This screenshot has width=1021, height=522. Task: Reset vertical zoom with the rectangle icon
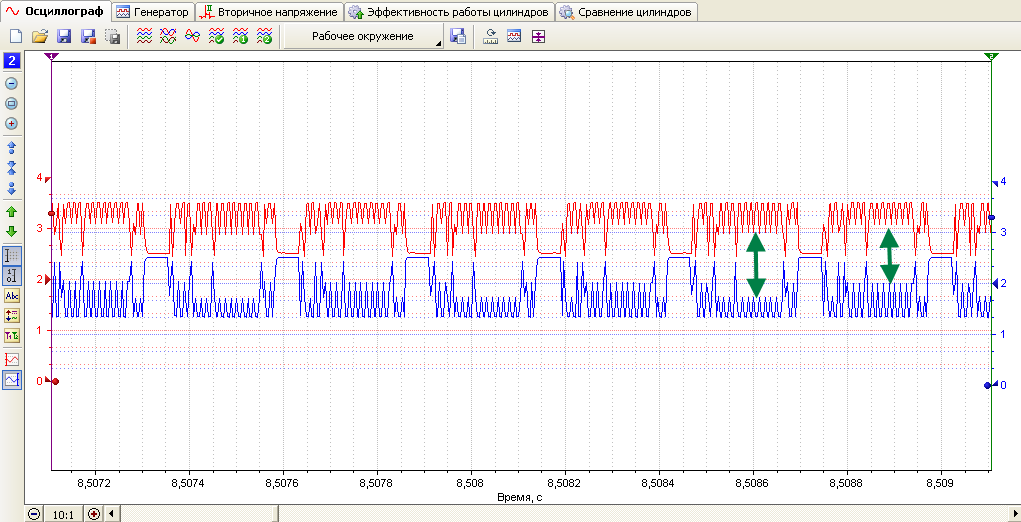click(12, 103)
